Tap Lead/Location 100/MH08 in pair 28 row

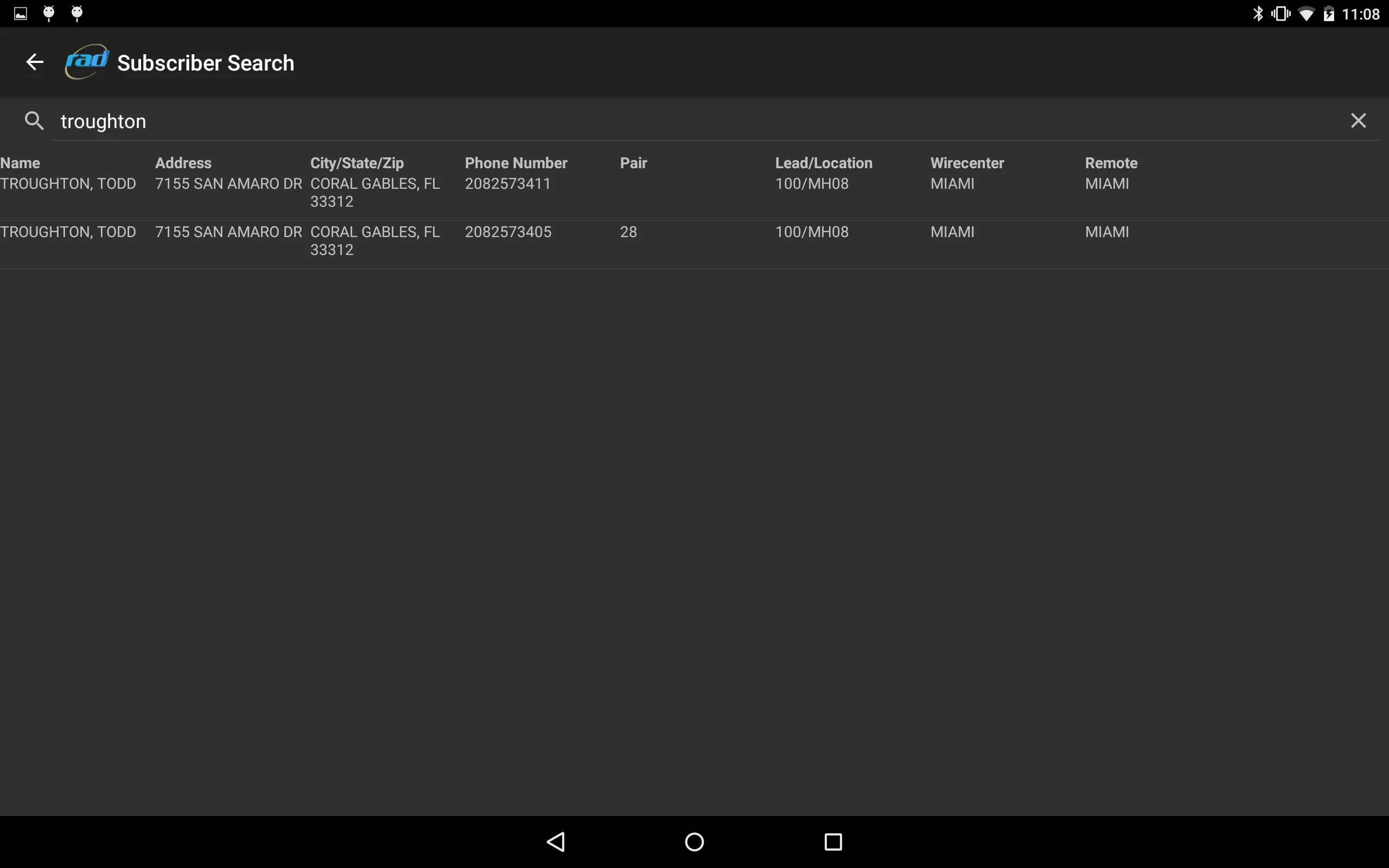(812, 232)
